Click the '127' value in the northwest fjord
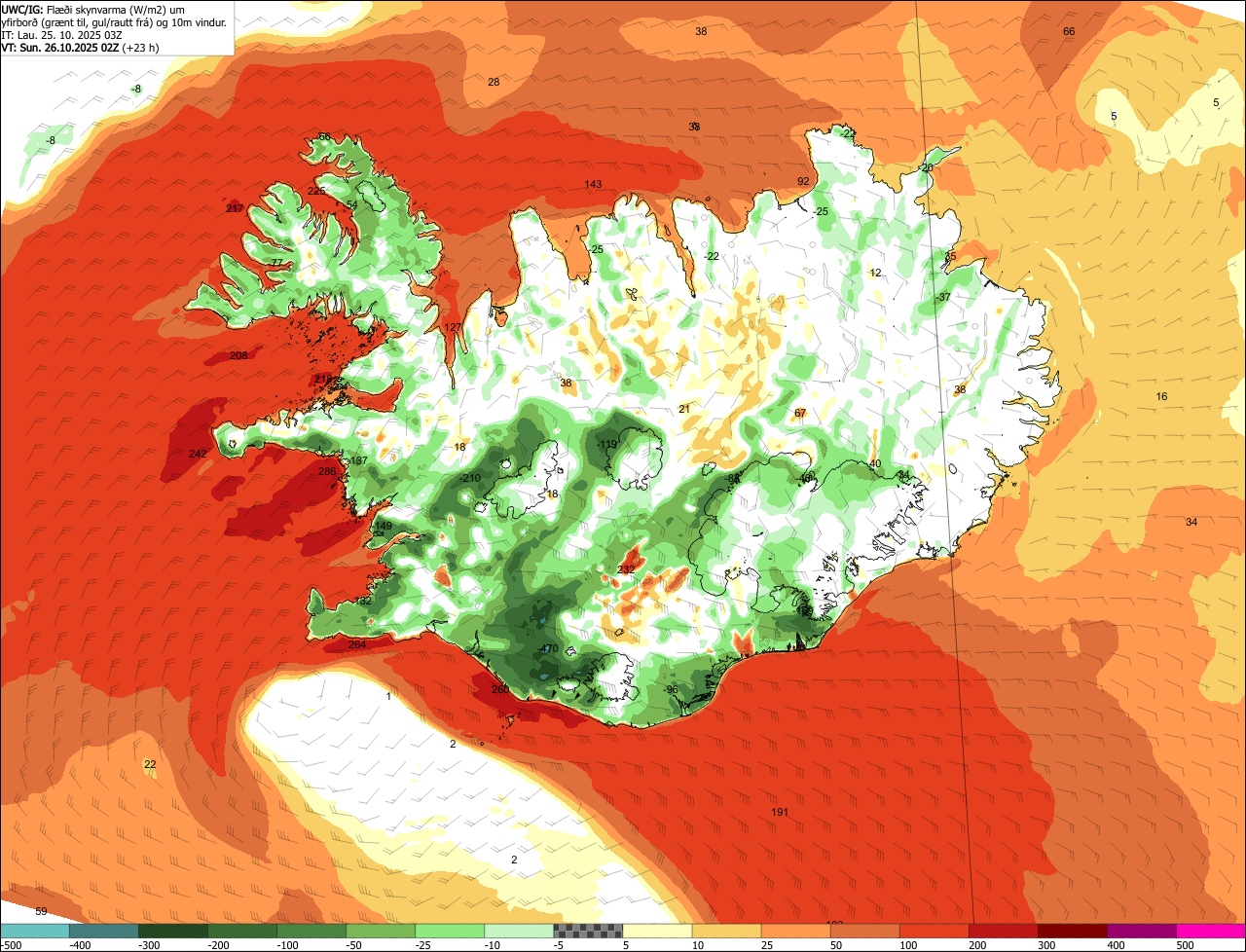1246x952 pixels. 453,328
